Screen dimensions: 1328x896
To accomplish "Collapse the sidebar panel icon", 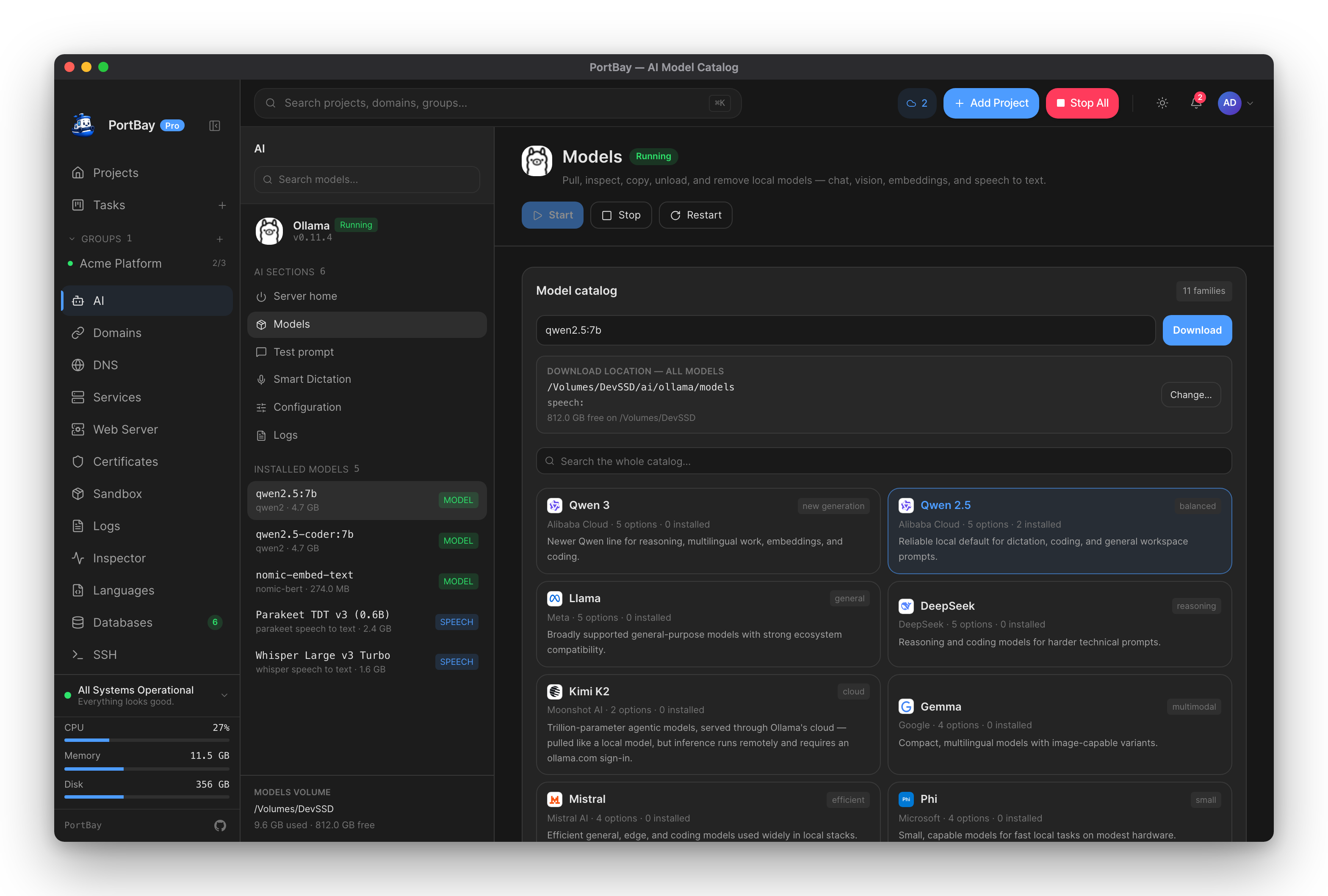I will [x=215, y=126].
